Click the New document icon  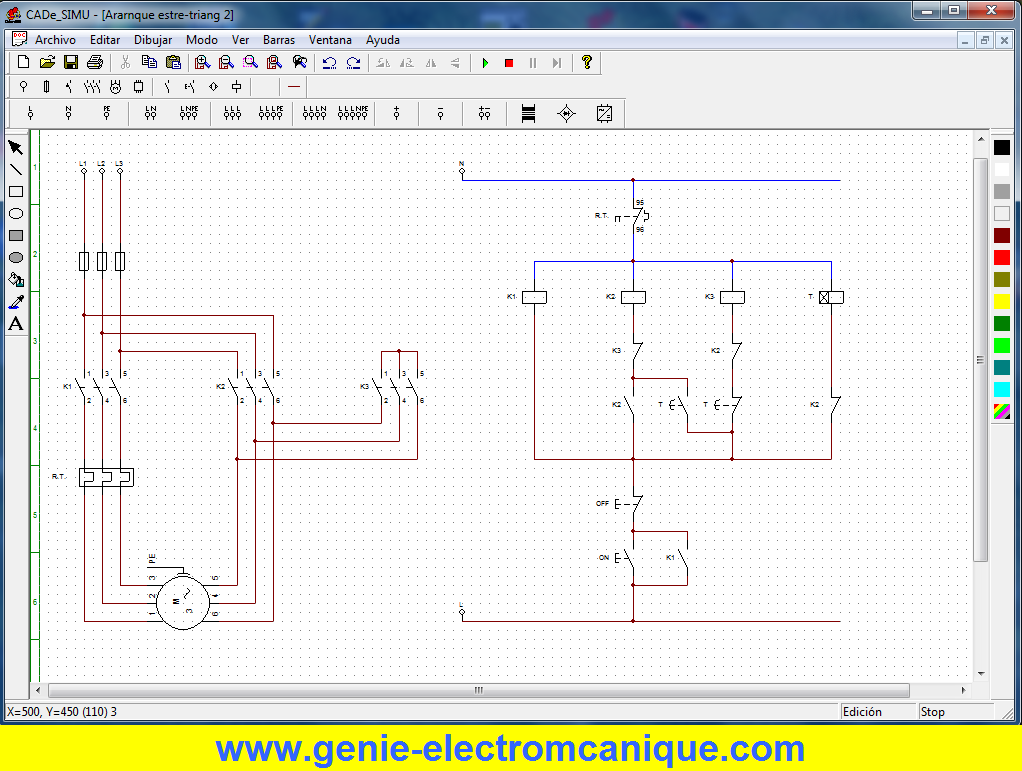(x=24, y=63)
